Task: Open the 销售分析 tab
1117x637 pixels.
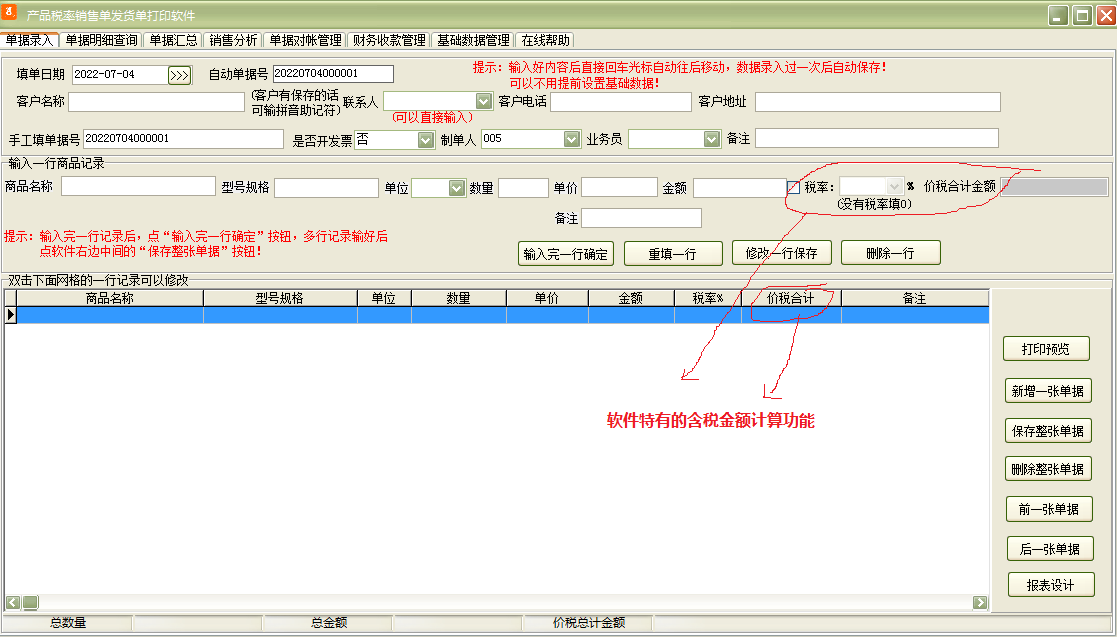Action: [x=233, y=41]
